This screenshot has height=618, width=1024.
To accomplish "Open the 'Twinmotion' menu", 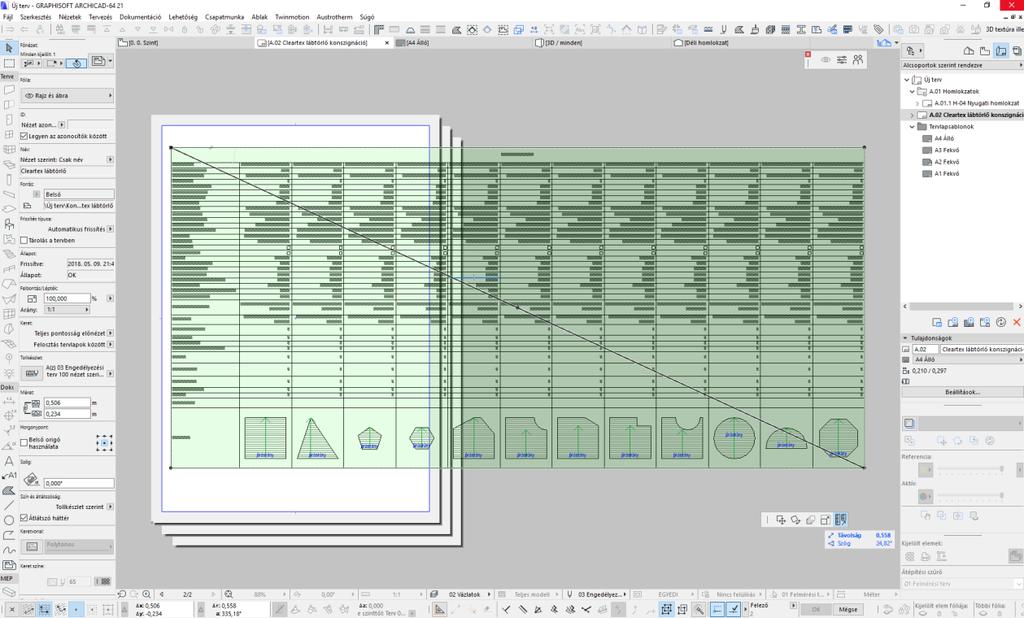I will (x=292, y=17).
